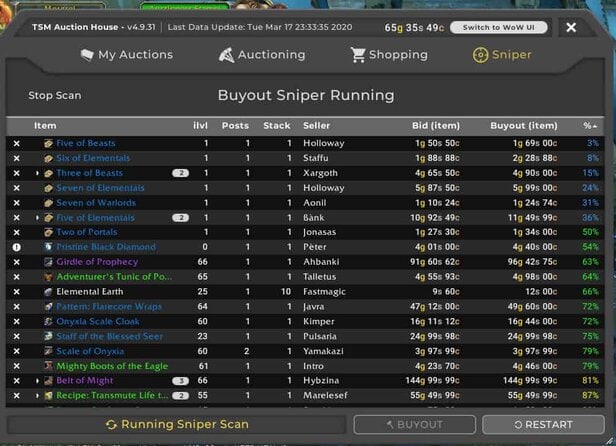Click the count badge on Three of Beasts
Viewport: 616px width, 446px height.
pyautogui.click(x=180, y=173)
